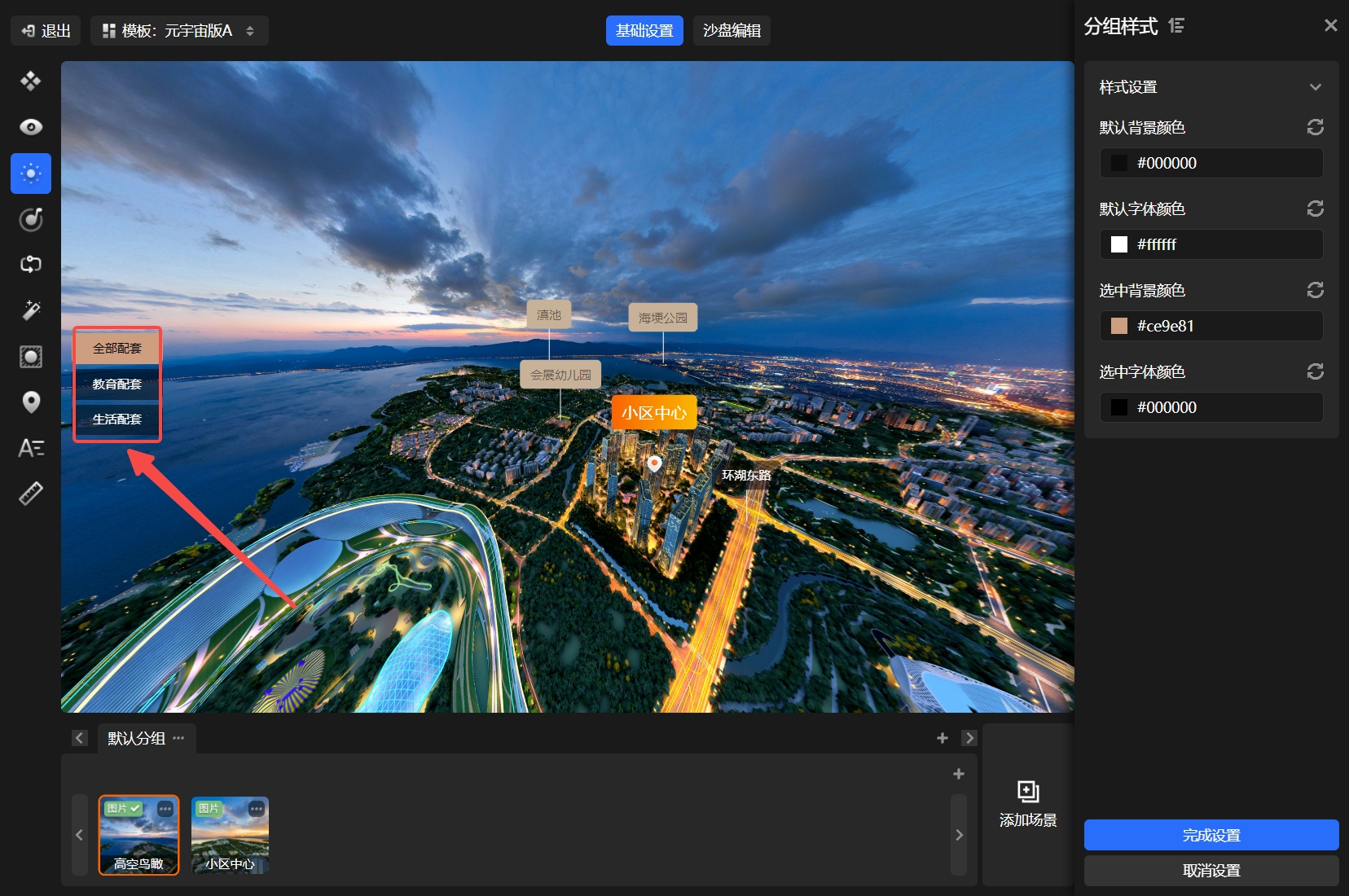
Task: Switch to the 基础设置 tab
Action: [644, 31]
